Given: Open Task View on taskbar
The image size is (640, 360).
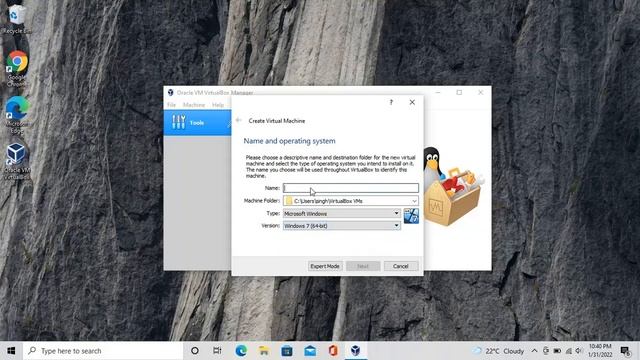Looking at the screenshot, I should [217, 351].
